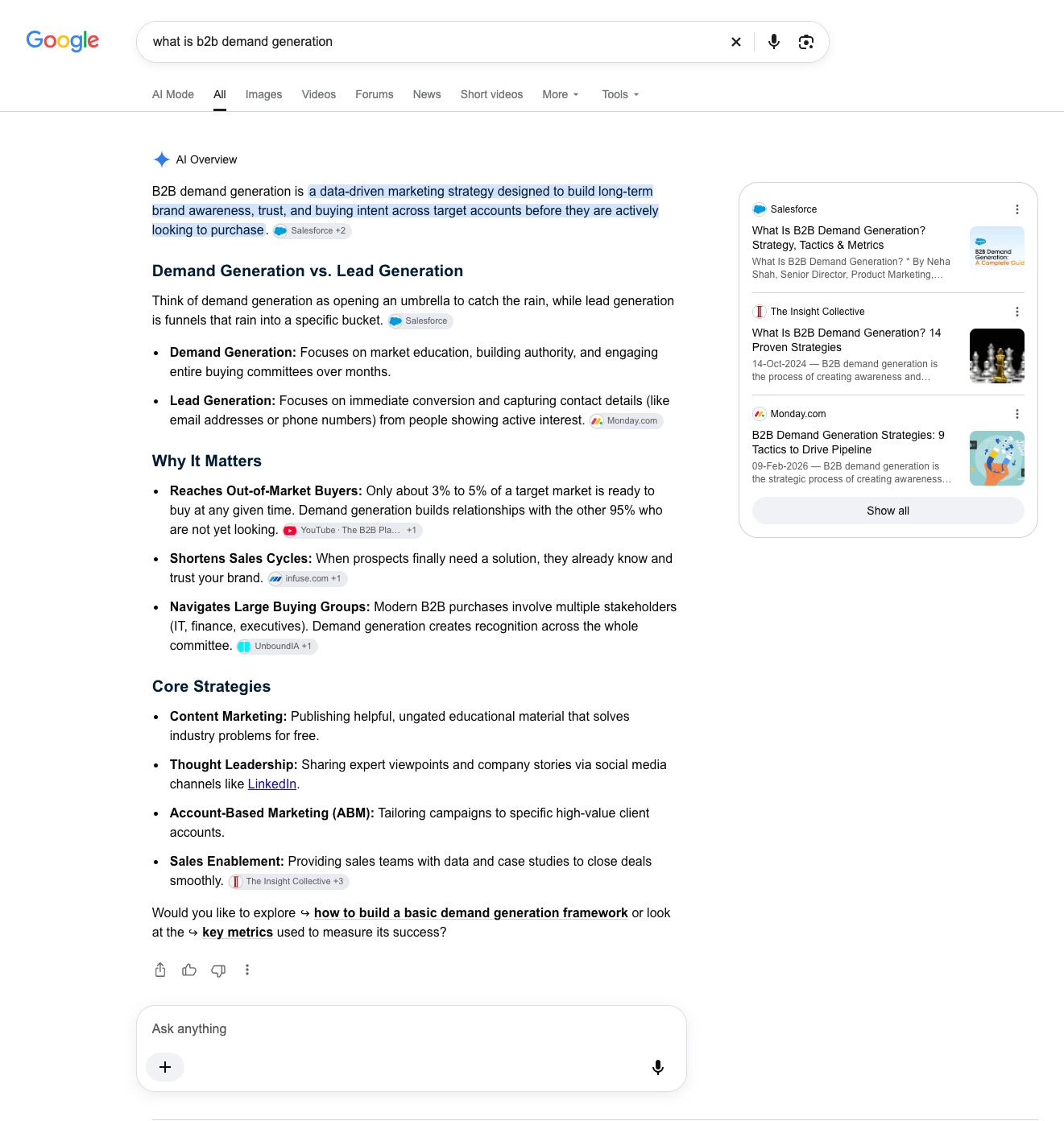Click the 'Thought Leadership:' bullet text

[x=234, y=765]
